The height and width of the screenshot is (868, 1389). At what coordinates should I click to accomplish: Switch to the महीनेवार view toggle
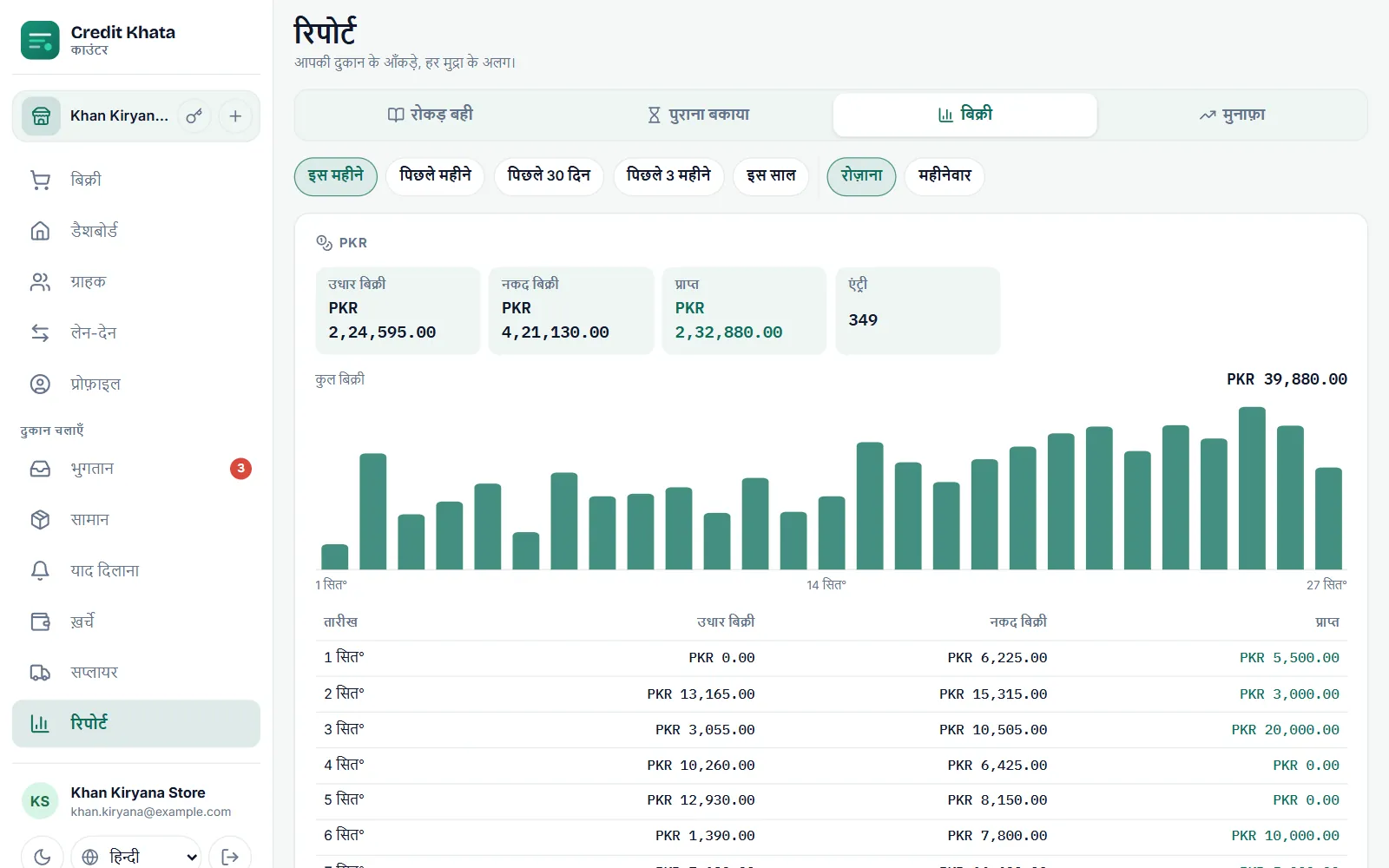point(945,176)
